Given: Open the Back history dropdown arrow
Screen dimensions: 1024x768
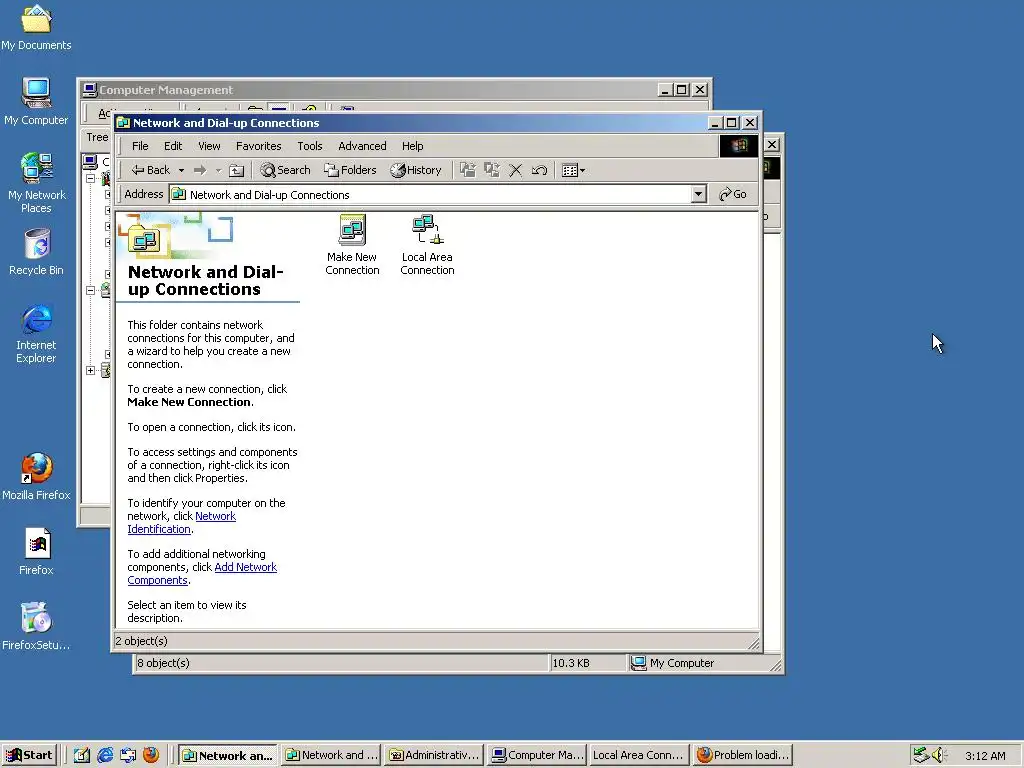Looking at the screenshot, I should [x=182, y=170].
